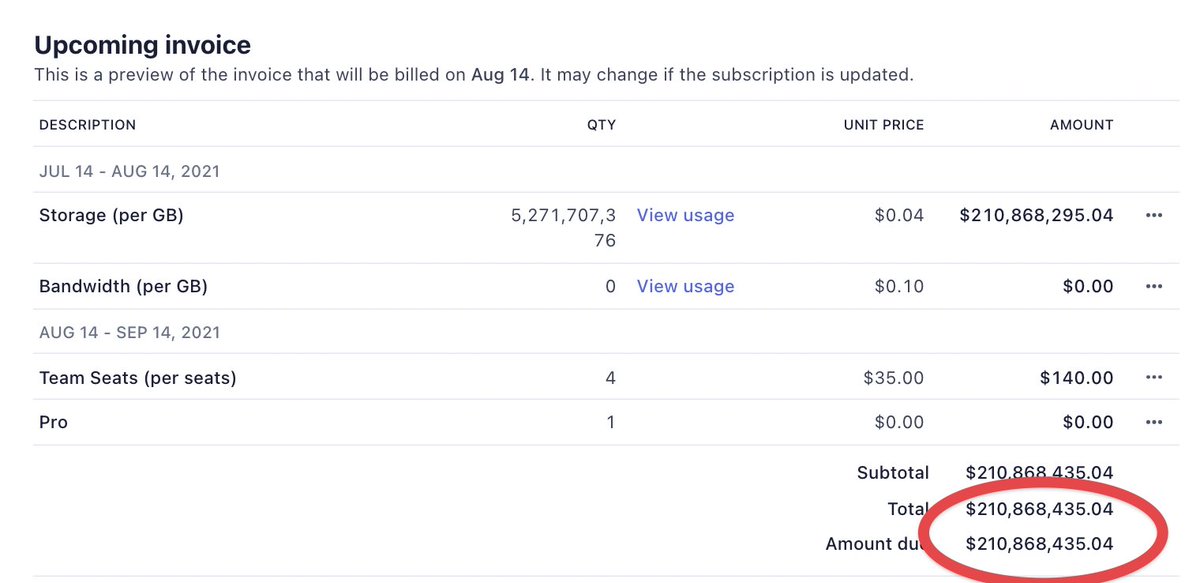
Task: View usage for Bandwidth (per GB)
Action: pyautogui.click(x=685, y=286)
